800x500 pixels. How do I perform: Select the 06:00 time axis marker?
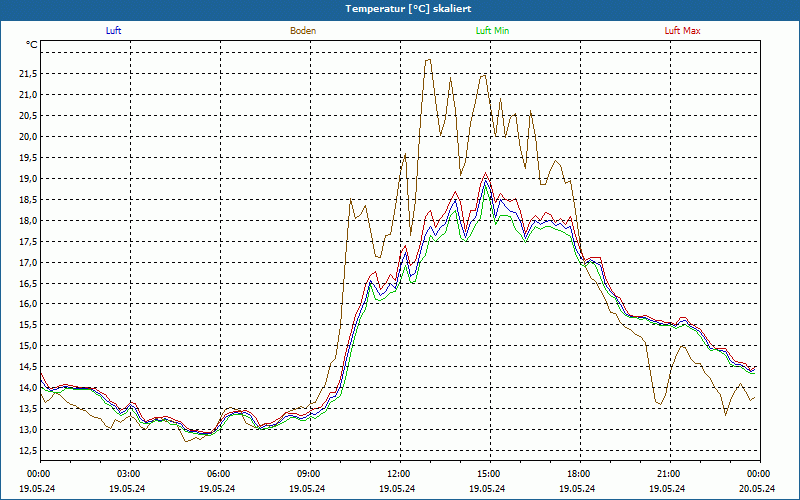click(219, 474)
